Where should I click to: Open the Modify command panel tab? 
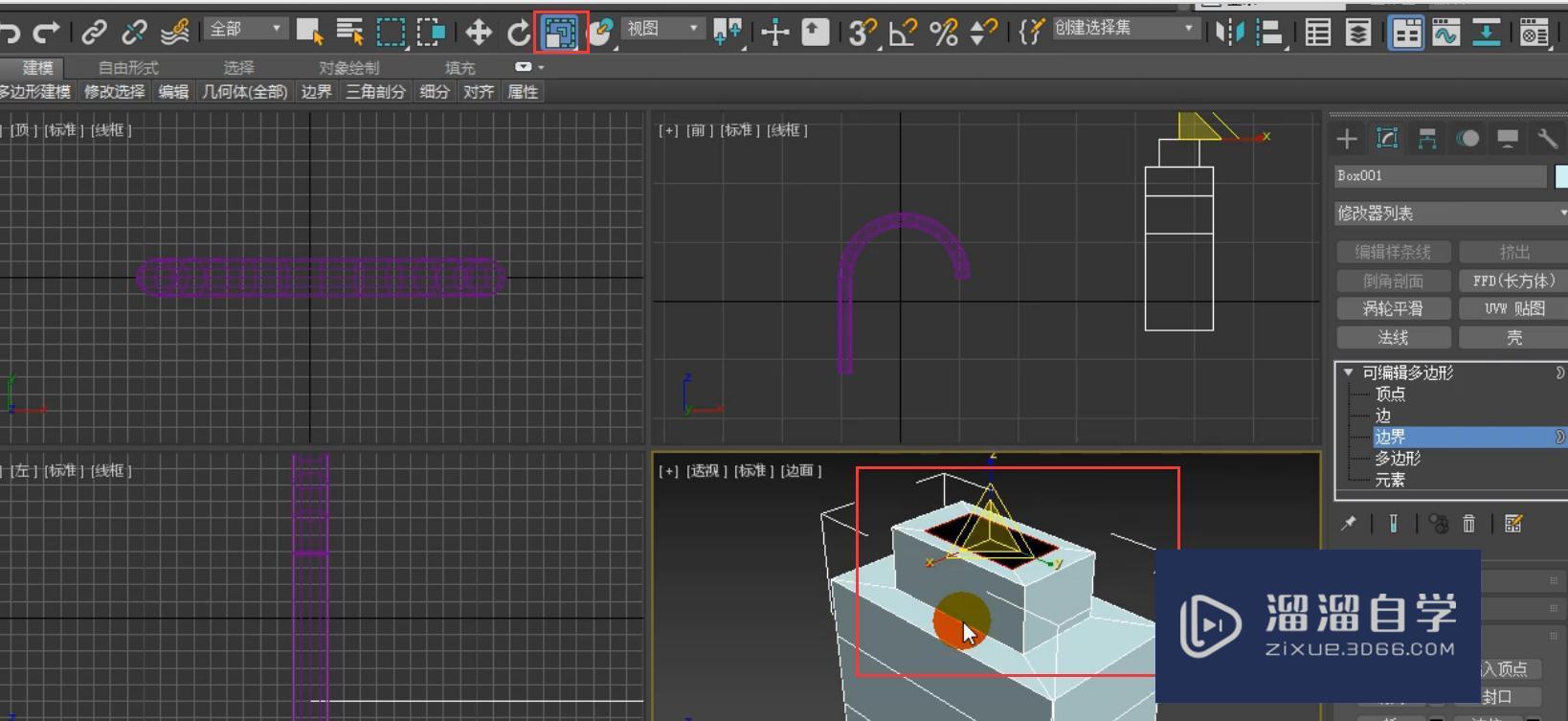click(x=1387, y=139)
